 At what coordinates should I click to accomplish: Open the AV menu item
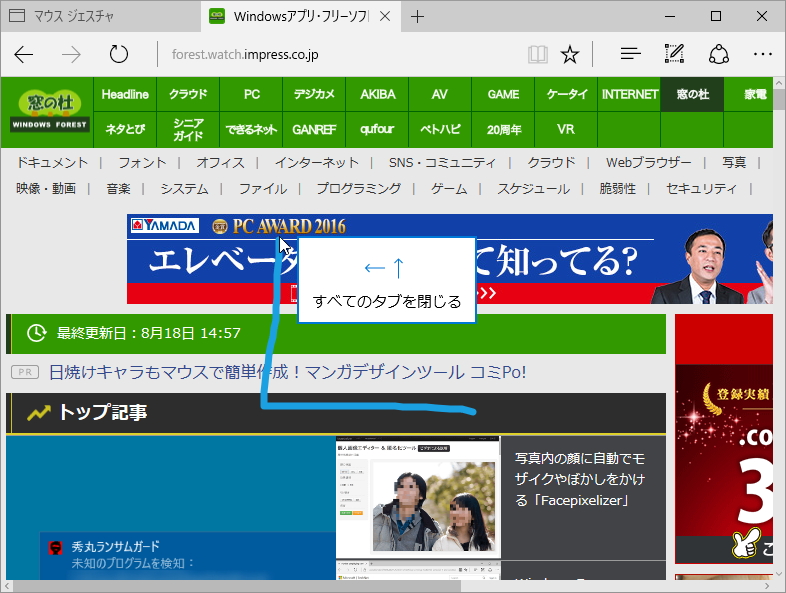(440, 94)
